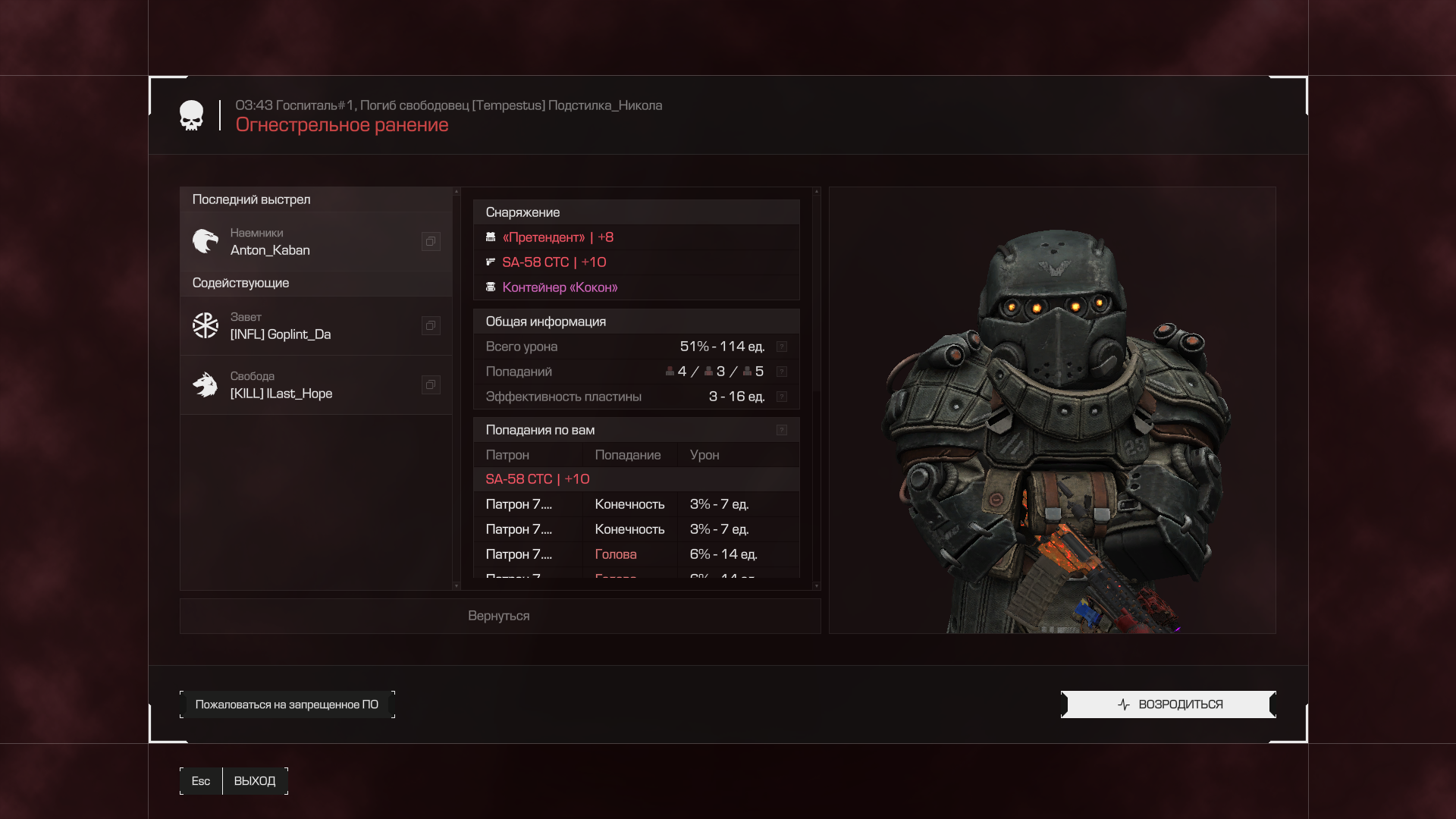1456x819 pixels.
Task: Click the Mercenaries eagle faction icon
Action: tap(205, 241)
